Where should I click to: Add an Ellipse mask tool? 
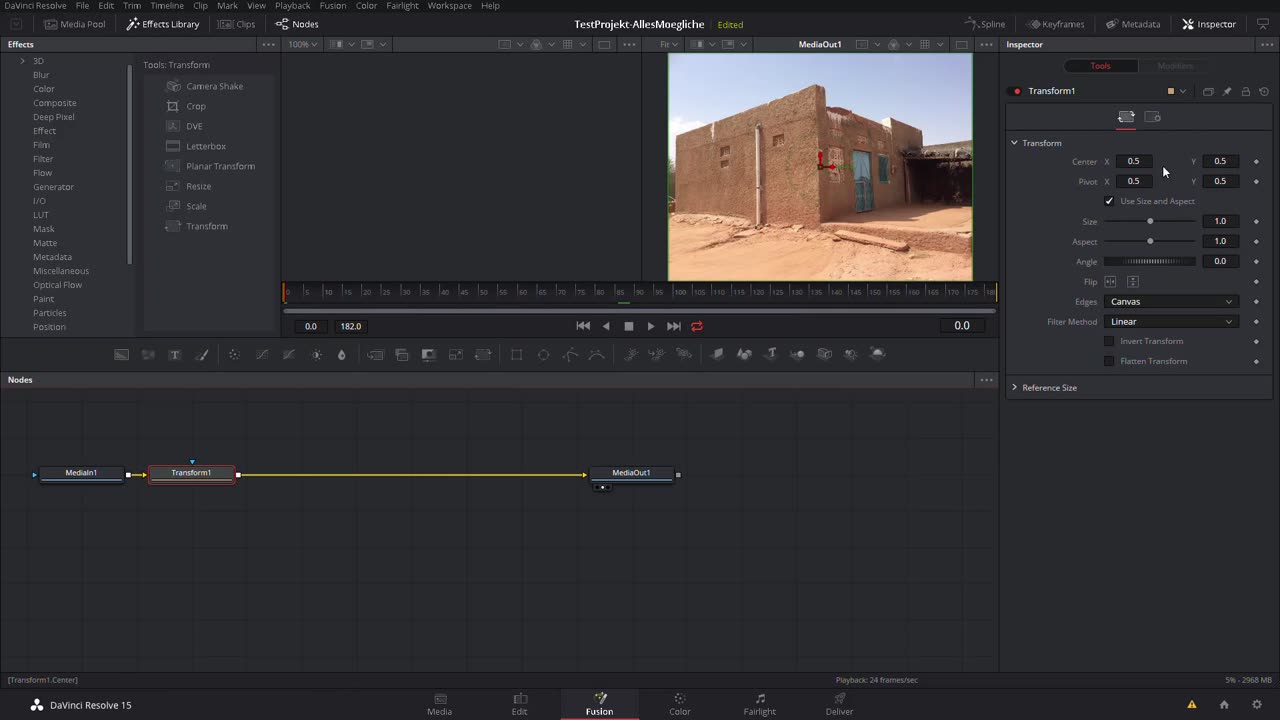pyautogui.click(x=544, y=354)
